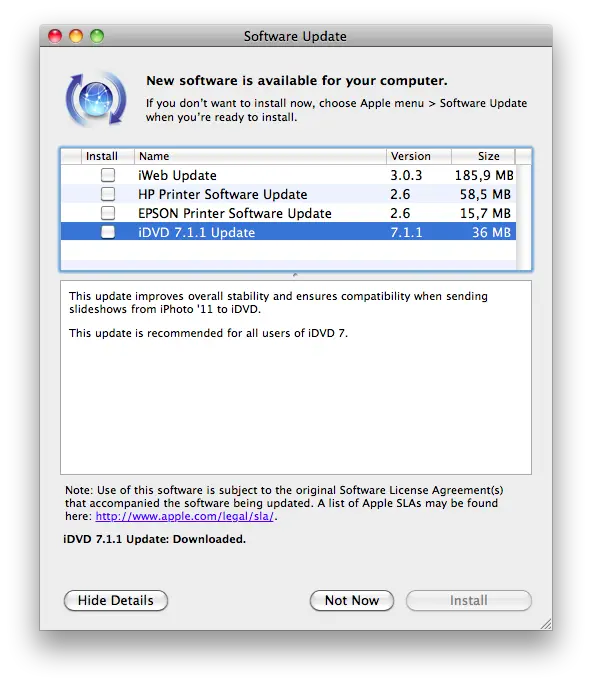592x685 pixels.
Task: Click the Software Update title bar text
Action: click(x=295, y=36)
